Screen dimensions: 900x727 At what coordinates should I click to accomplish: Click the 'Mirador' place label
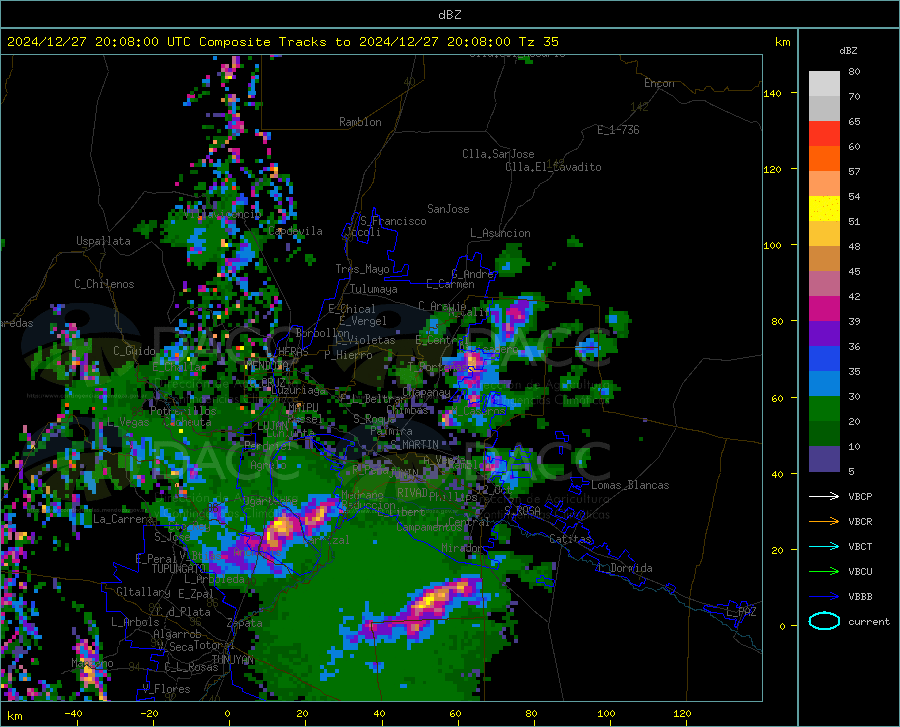click(461, 548)
